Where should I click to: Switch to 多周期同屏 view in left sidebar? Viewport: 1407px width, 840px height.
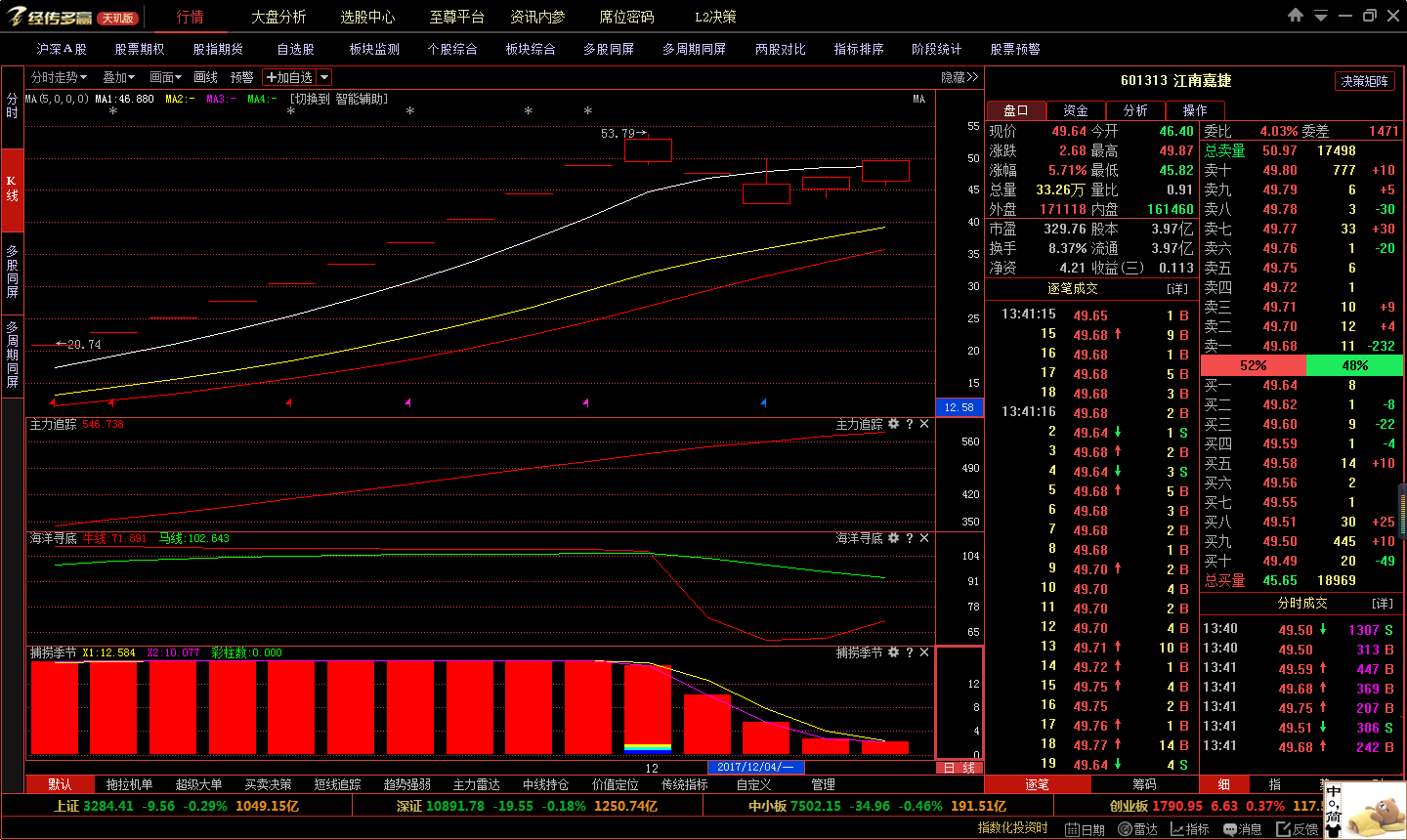[12, 354]
